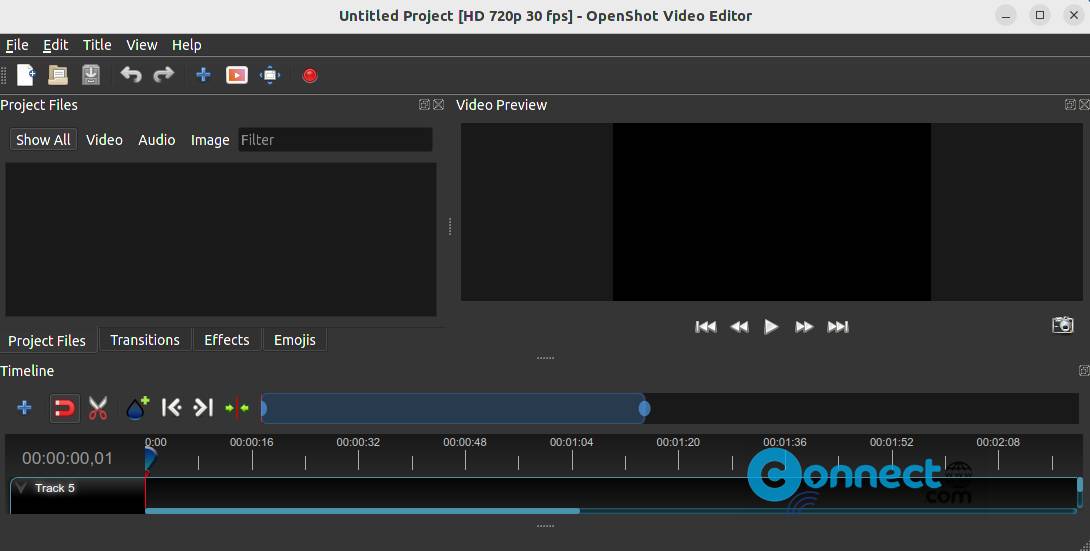Save current frame with camera icon

coord(1062,325)
